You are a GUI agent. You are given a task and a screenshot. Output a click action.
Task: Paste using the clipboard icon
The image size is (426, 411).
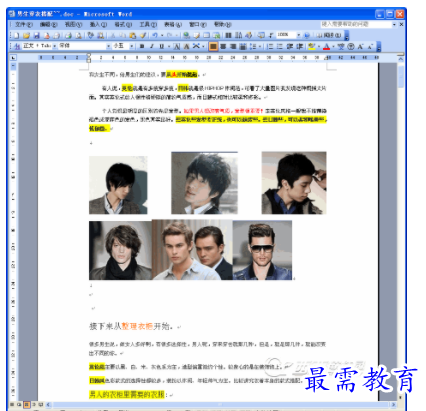click(x=132, y=35)
